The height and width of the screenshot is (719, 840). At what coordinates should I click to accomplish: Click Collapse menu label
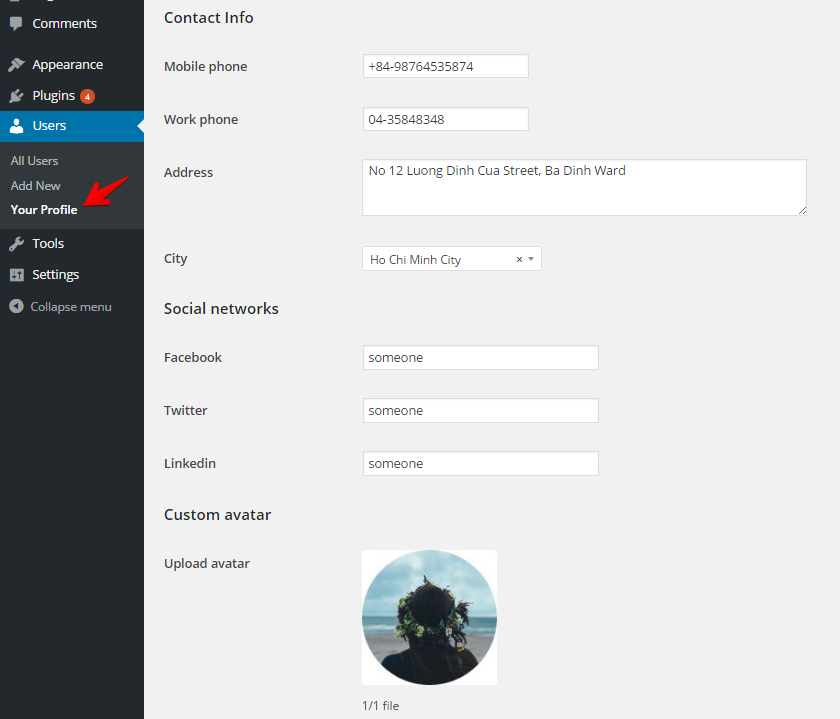click(x=71, y=307)
